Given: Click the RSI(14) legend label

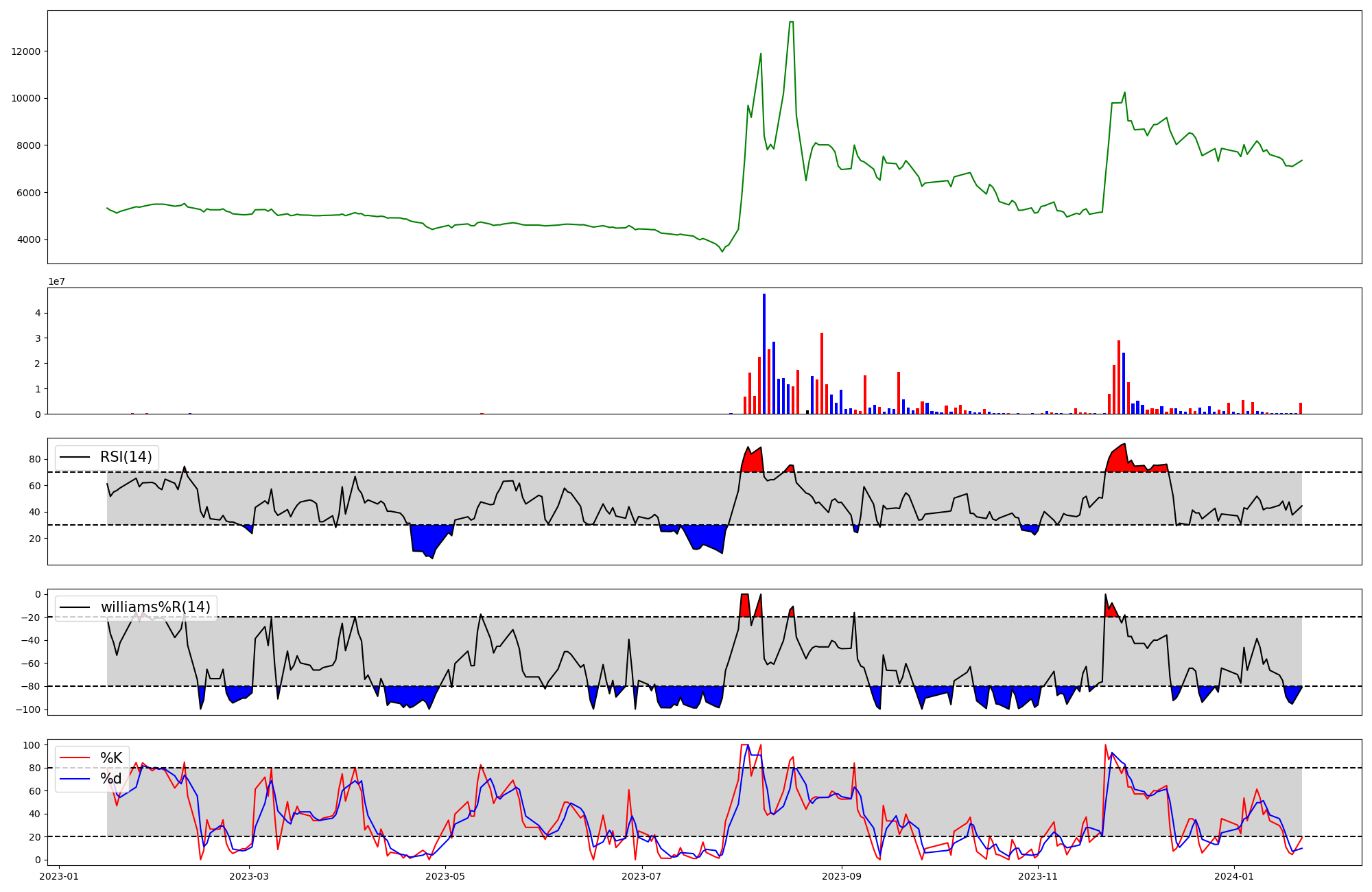Looking at the screenshot, I should click(x=127, y=457).
